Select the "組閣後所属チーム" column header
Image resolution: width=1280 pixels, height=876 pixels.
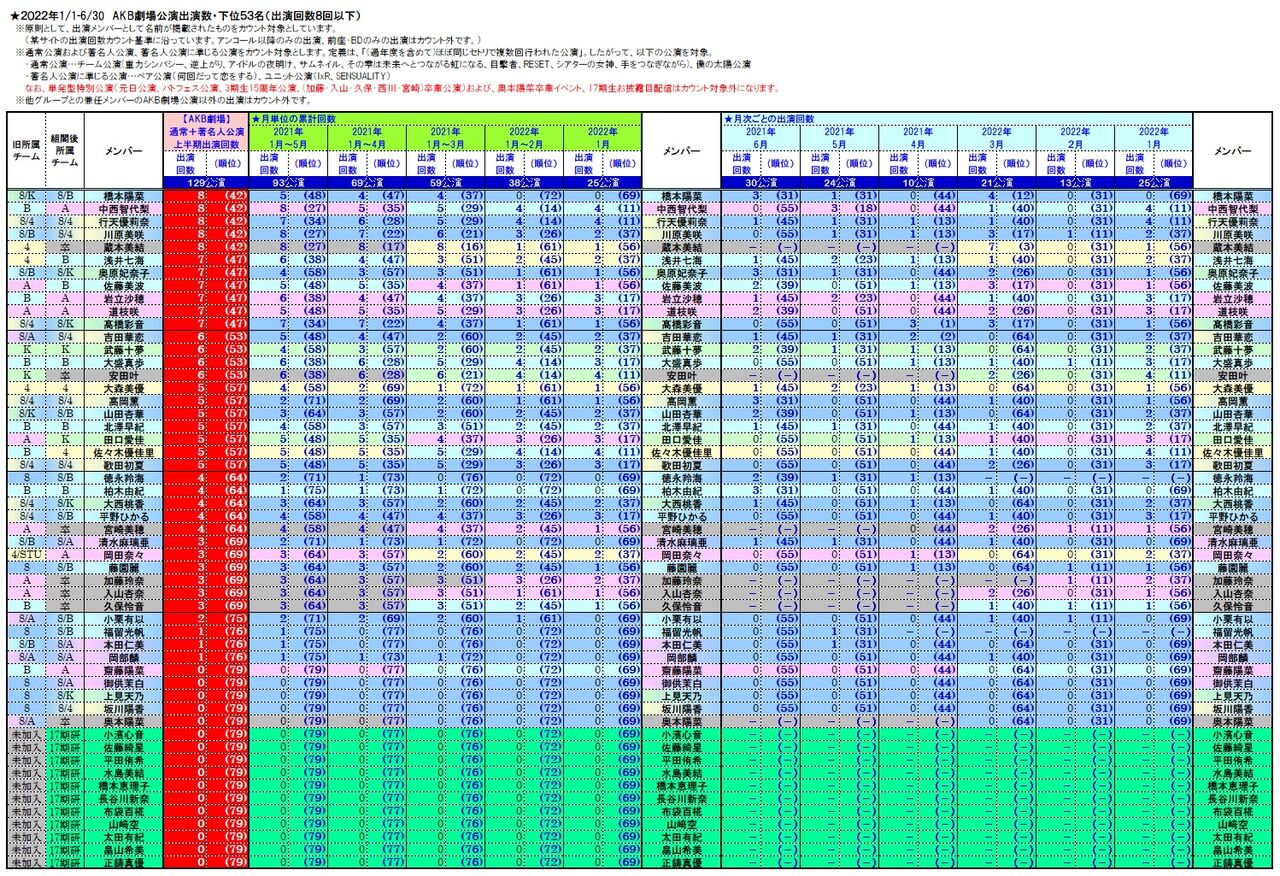pos(65,151)
